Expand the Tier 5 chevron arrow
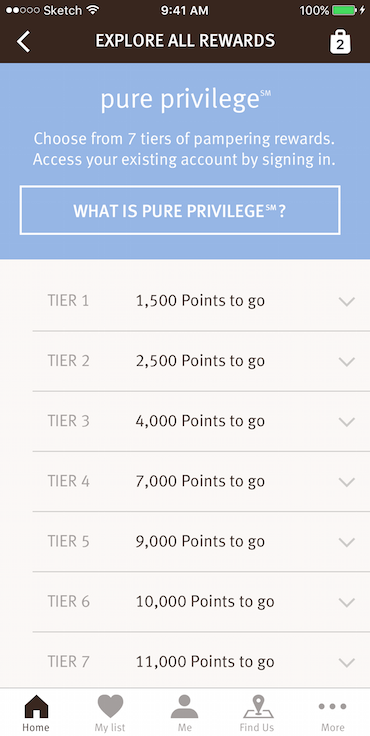The width and height of the screenshot is (370, 736). 347,542
